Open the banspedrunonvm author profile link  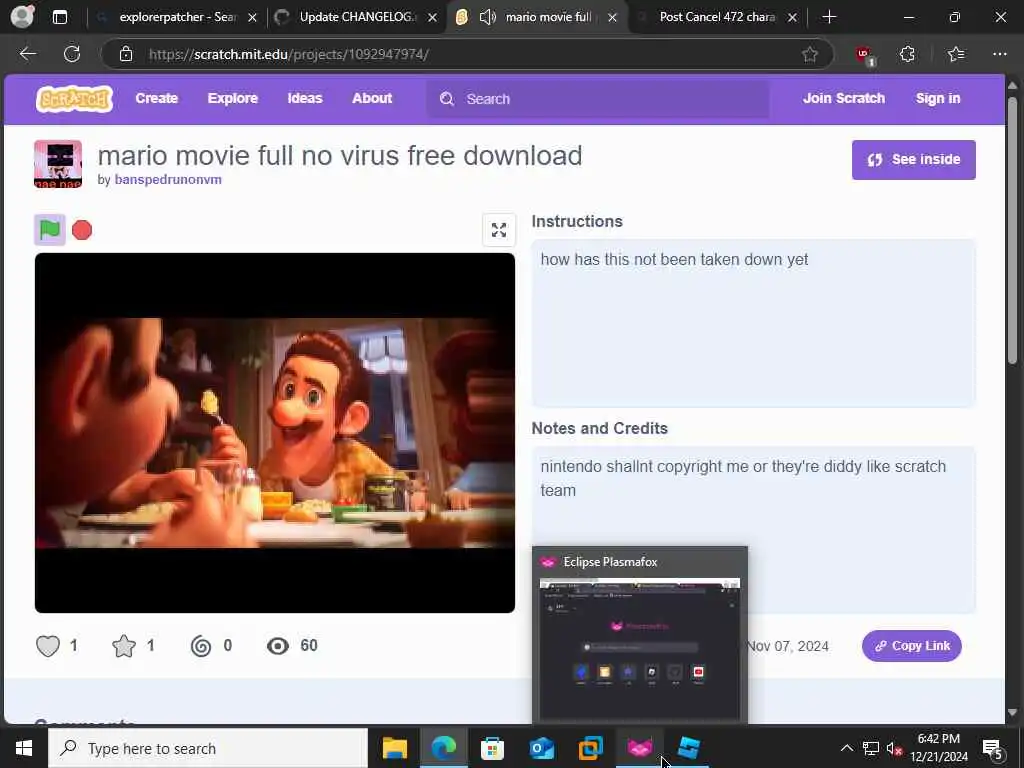pyautogui.click(x=168, y=180)
